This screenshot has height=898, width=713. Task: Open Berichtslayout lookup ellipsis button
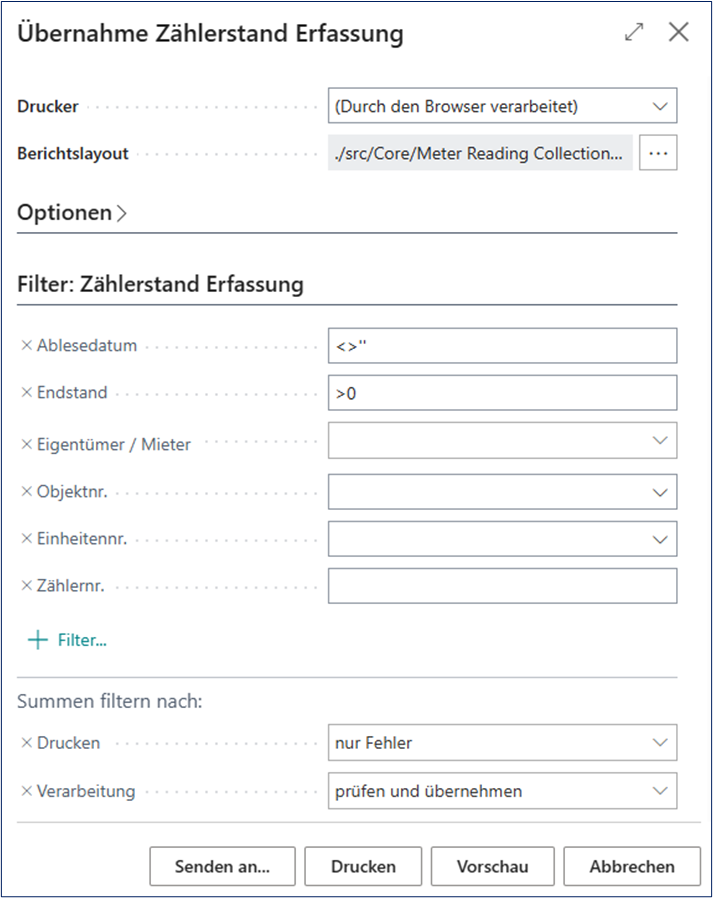[x=658, y=153]
